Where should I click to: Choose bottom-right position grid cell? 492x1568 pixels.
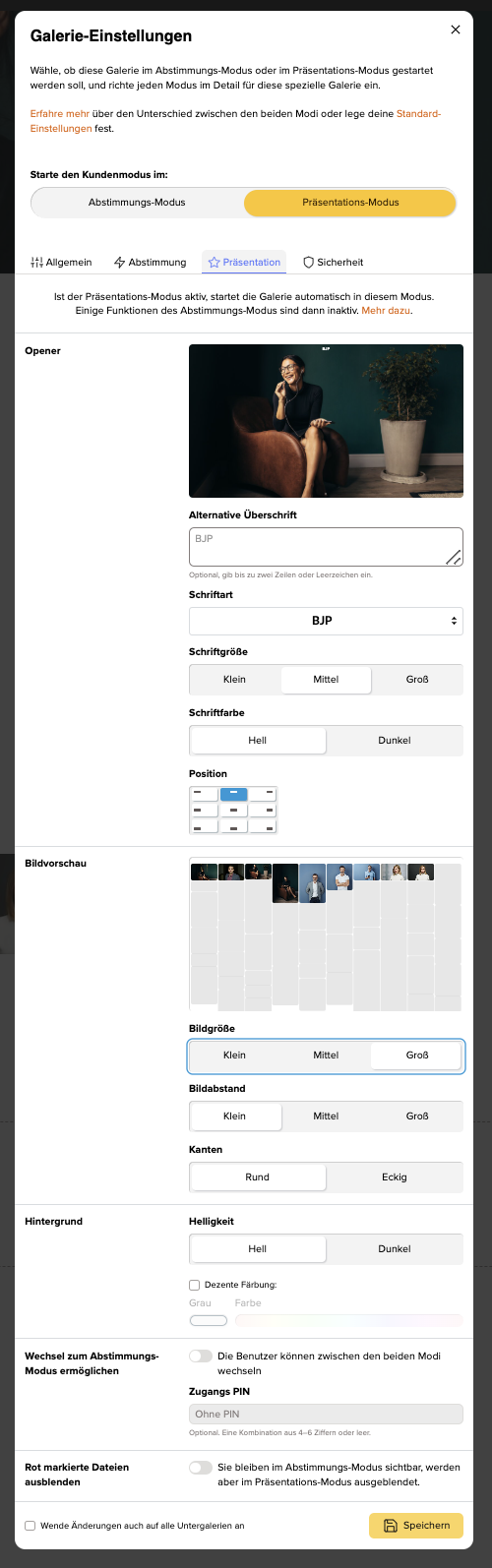tap(262, 827)
